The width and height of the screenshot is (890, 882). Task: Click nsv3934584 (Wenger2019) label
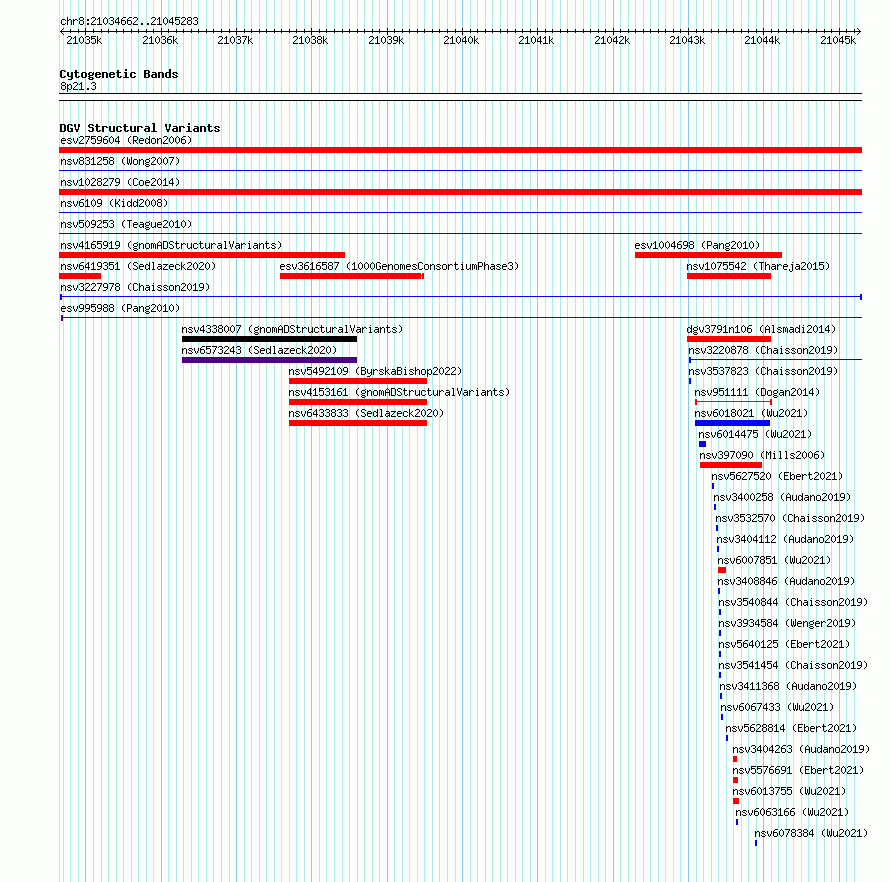pyautogui.click(x=787, y=623)
